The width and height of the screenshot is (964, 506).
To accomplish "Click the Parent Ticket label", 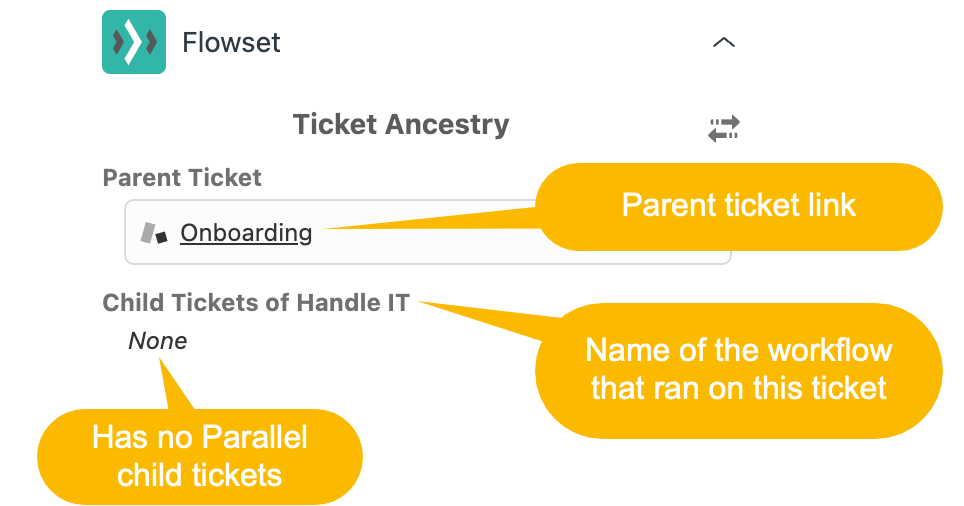I will 182,178.
